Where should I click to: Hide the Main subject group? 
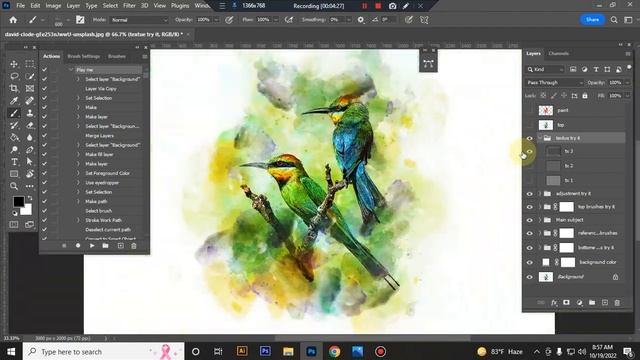click(529, 220)
